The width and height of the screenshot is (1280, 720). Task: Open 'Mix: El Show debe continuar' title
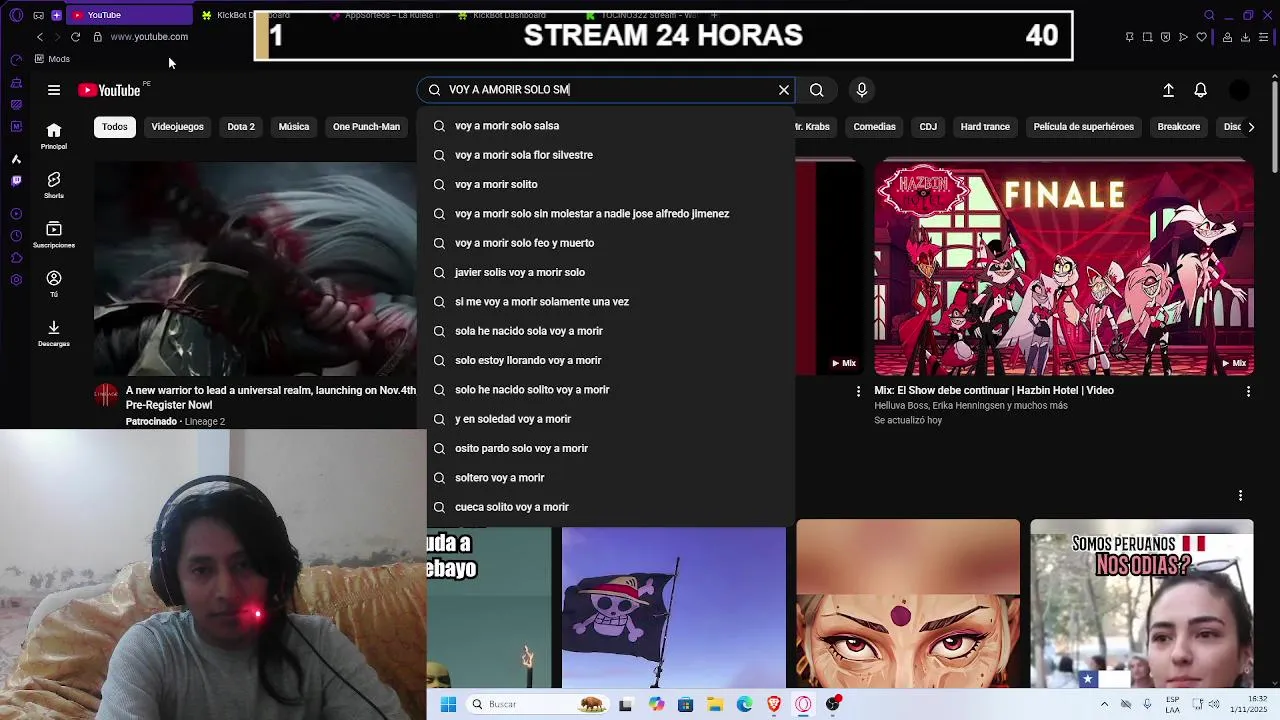[994, 390]
